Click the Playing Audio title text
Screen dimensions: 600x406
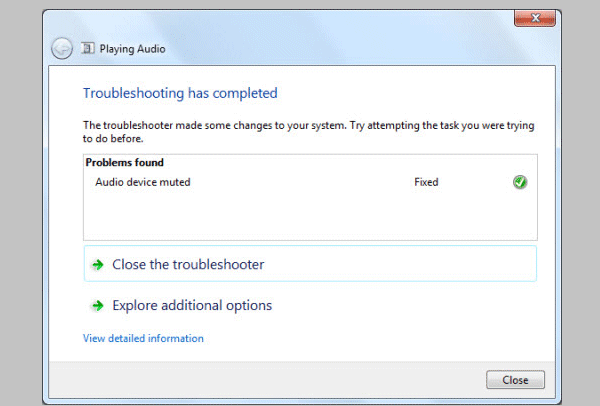point(132,48)
